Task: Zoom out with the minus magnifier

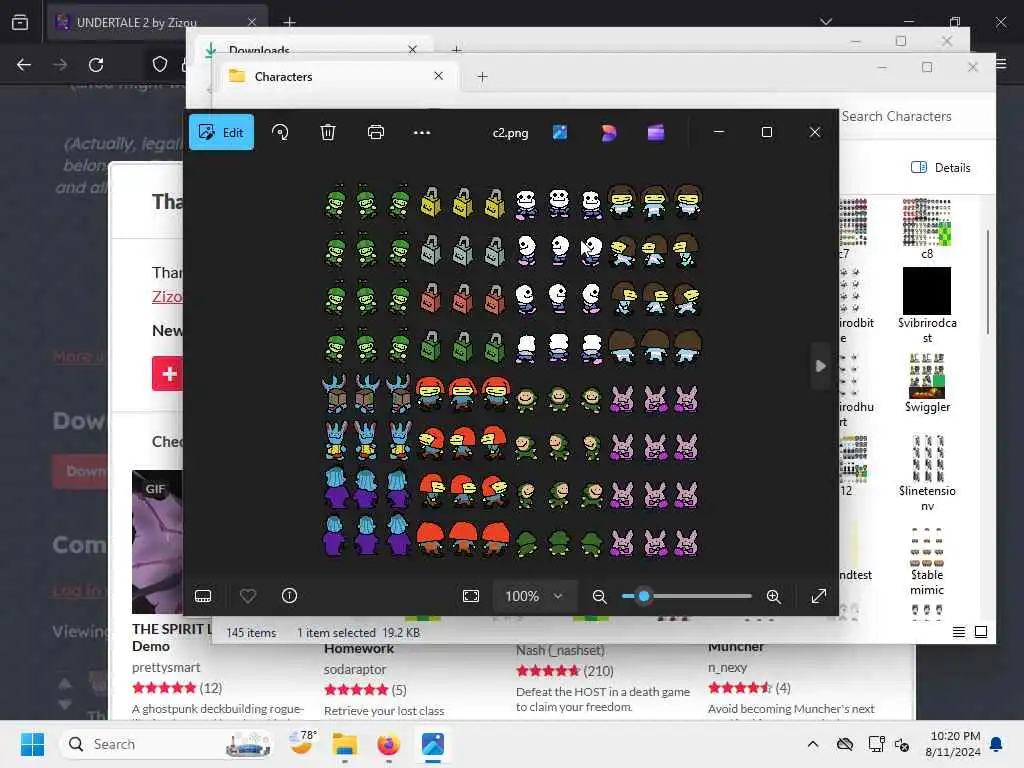Action: tap(599, 596)
